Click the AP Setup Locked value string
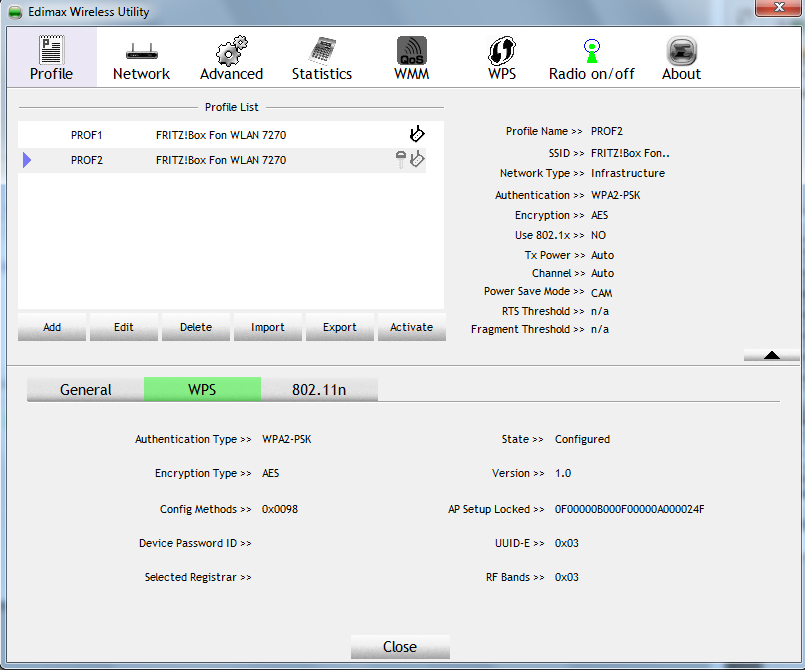Viewport: 805px width, 670px height. (x=629, y=509)
